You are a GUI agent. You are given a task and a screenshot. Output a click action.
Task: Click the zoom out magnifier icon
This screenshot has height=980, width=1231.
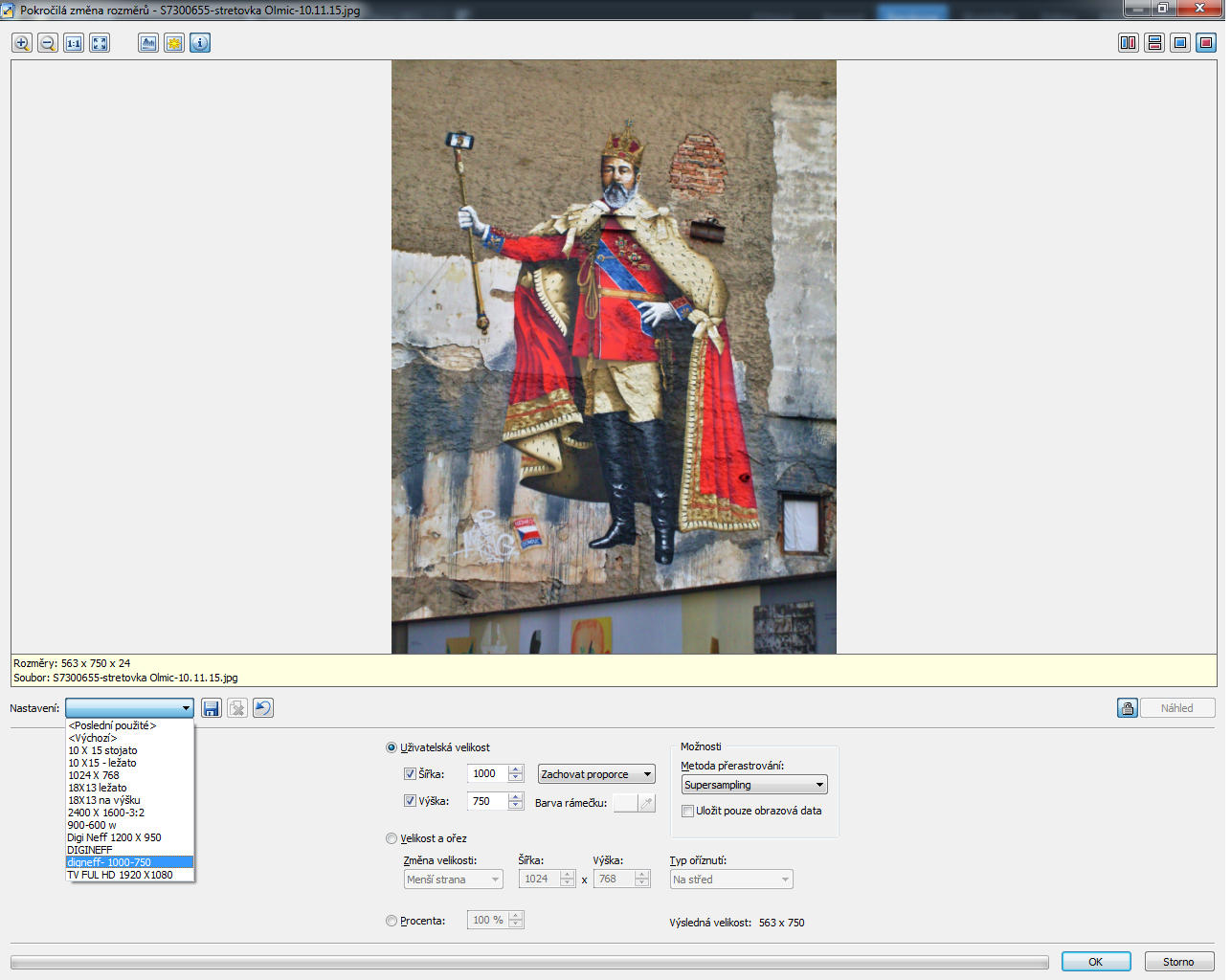pyautogui.click(x=48, y=43)
